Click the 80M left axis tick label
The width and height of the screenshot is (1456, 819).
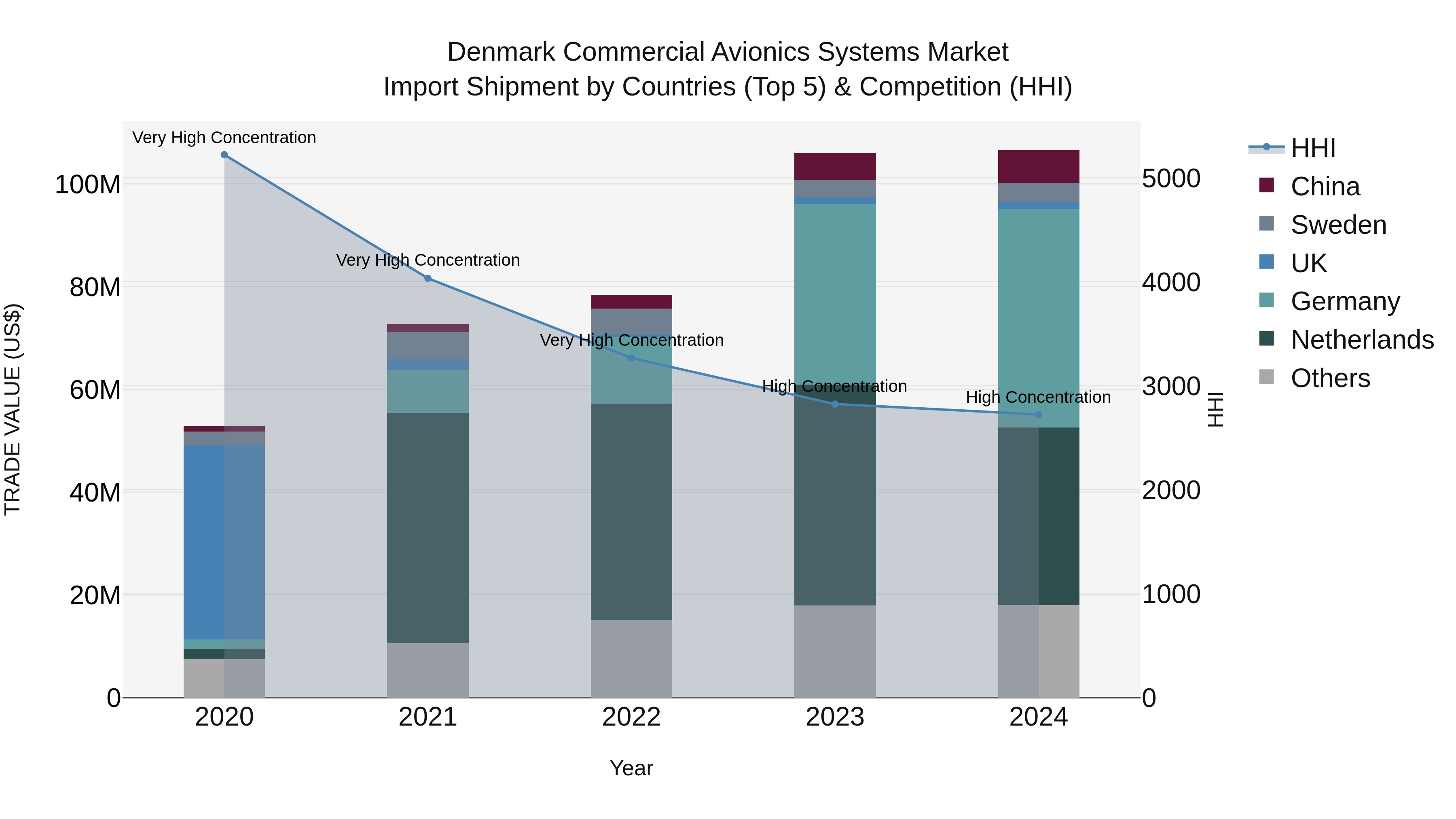(x=95, y=287)
